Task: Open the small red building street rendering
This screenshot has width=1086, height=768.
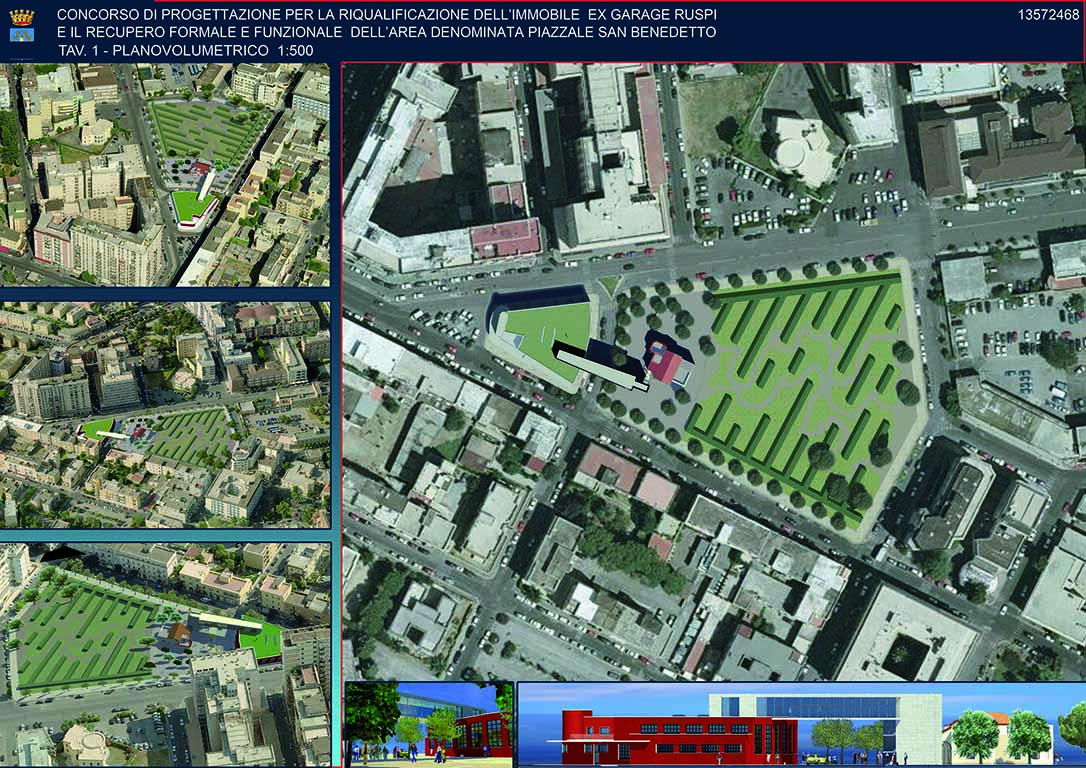Action: pyautogui.click(x=429, y=724)
